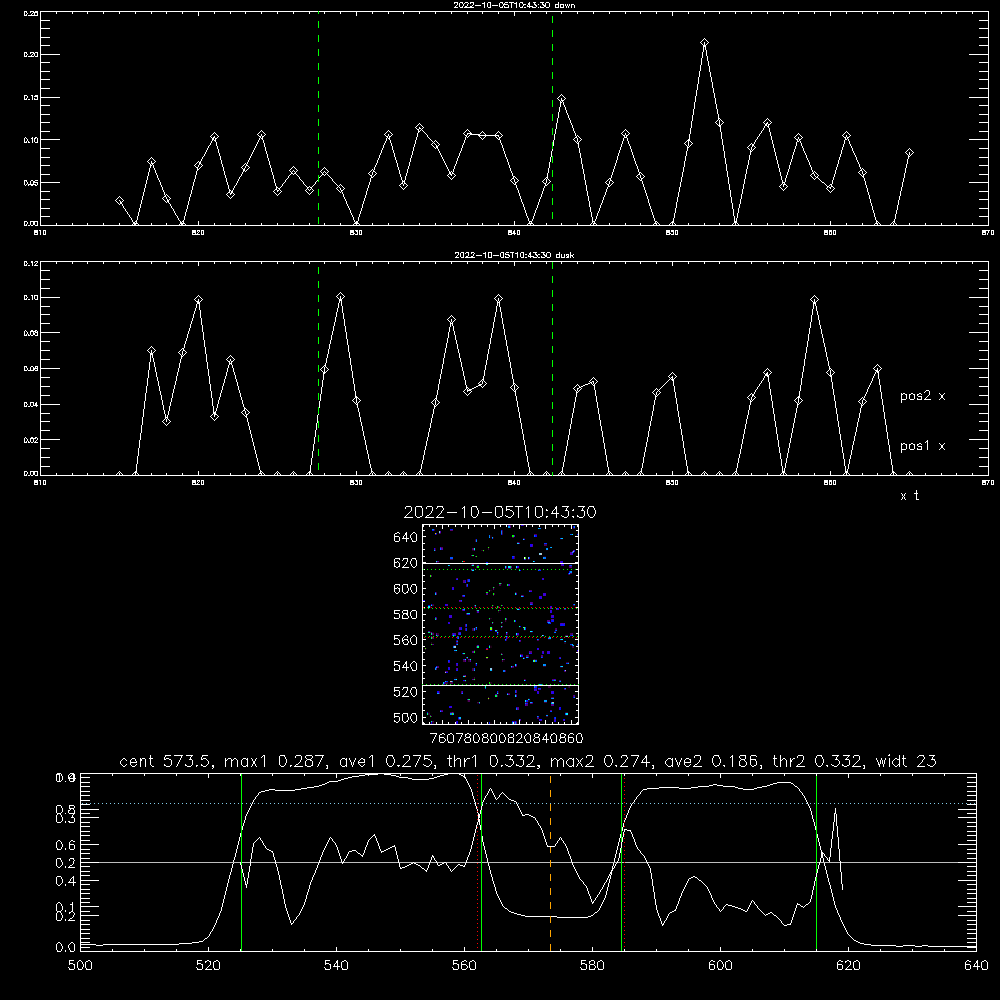Click dawn plot y-axis label 0.20
The height and width of the screenshot is (1000, 1000).
click(31, 55)
